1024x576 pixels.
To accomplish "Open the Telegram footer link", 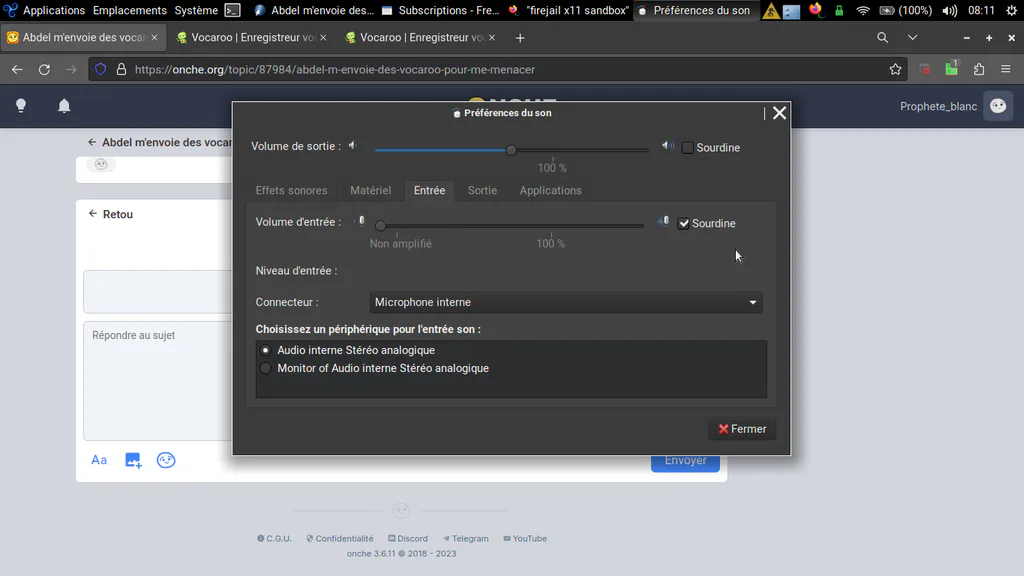I will point(466,539).
